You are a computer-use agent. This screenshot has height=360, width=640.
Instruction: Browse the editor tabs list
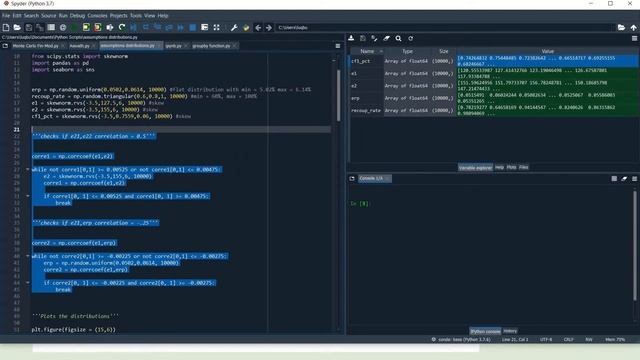click(5, 46)
